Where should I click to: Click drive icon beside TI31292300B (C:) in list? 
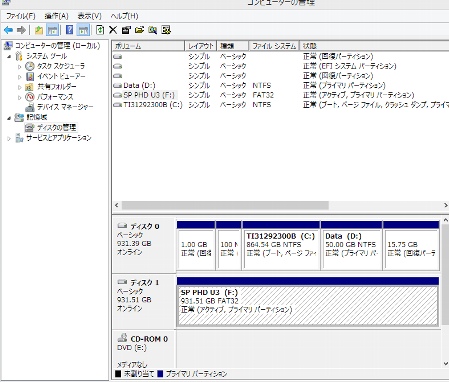(x=117, y=105)
